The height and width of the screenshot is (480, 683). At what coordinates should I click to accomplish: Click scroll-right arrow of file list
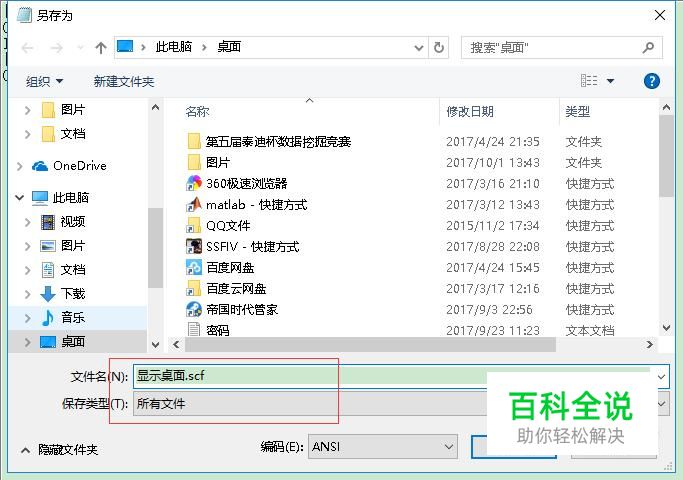point(649,345)
